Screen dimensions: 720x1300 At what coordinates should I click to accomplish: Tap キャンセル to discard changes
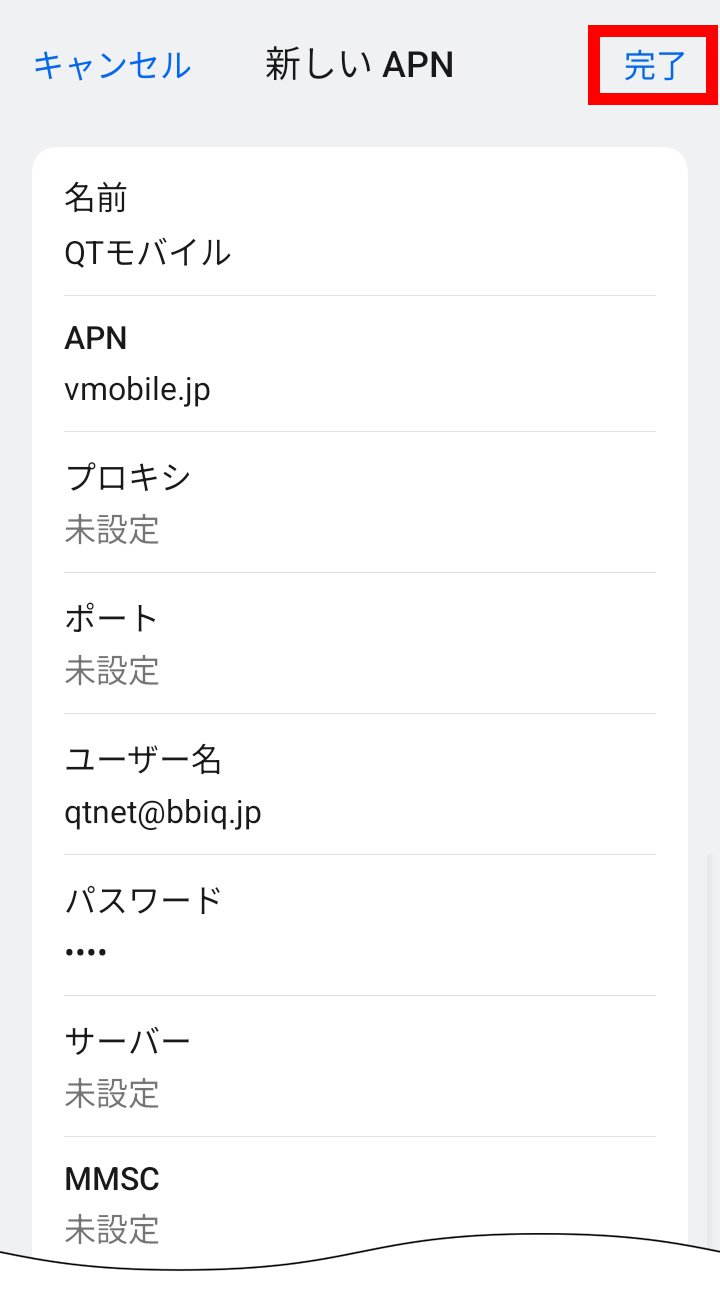pyautogui.click(x=112, y=66)
